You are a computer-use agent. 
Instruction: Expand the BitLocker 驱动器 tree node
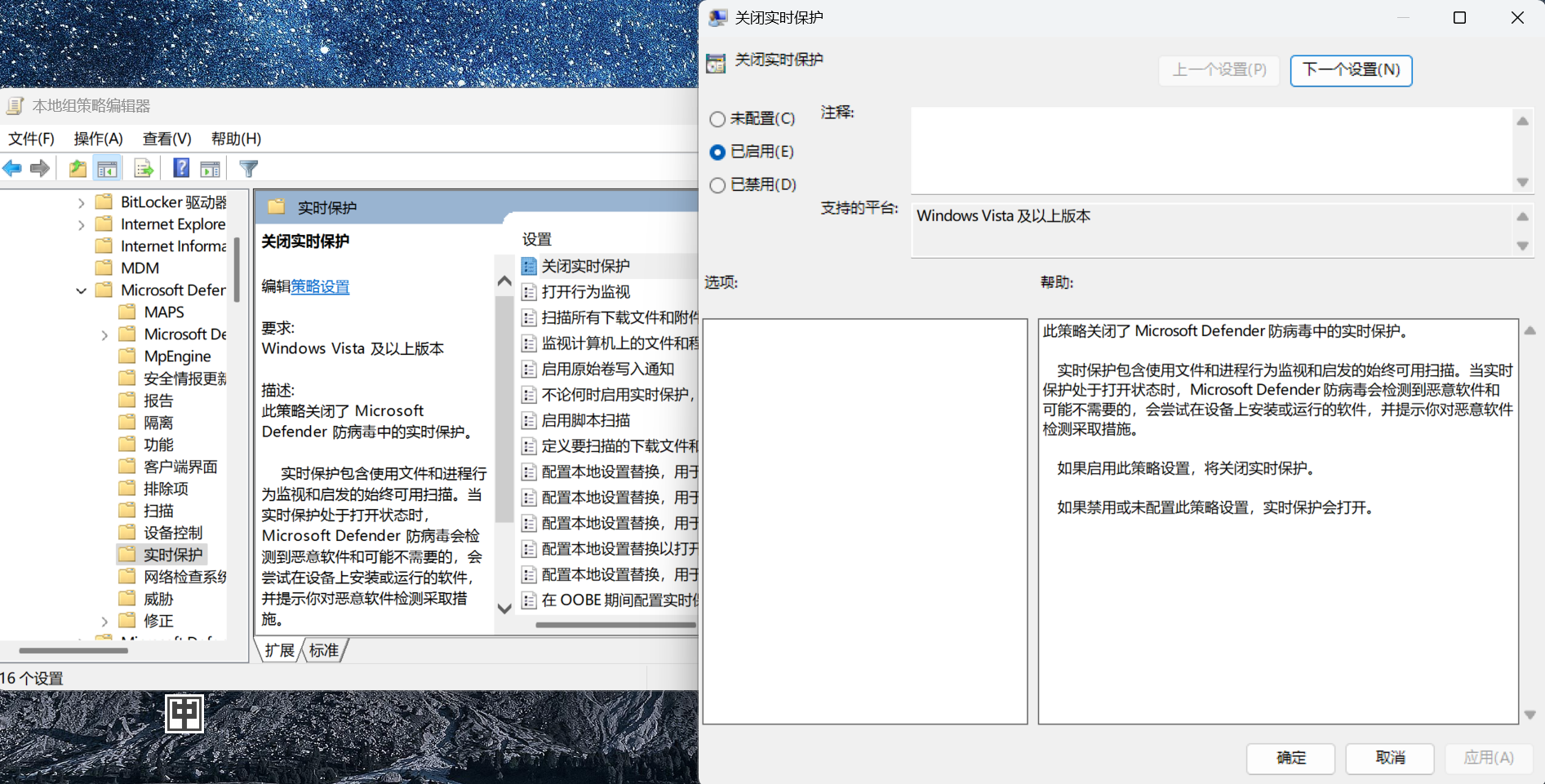pyautogui.click(x=81, y=202)
